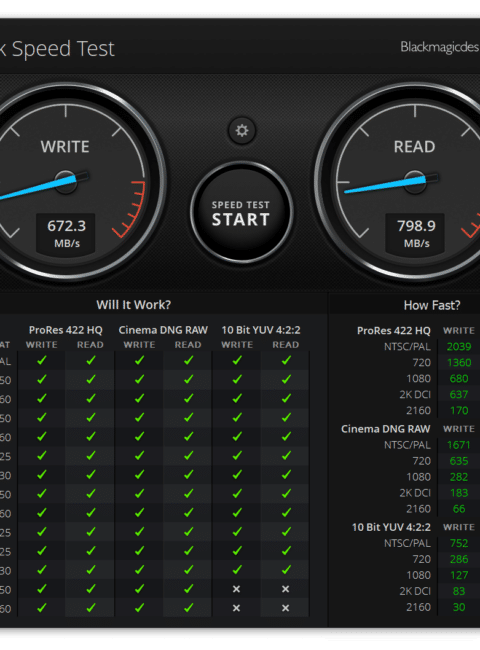Image resolution: width=480 pixels, height=650 pixels.
Task: Click 10 Bit YUV 4:2:2 heading in Will It Work
Action: click(261, 330)
